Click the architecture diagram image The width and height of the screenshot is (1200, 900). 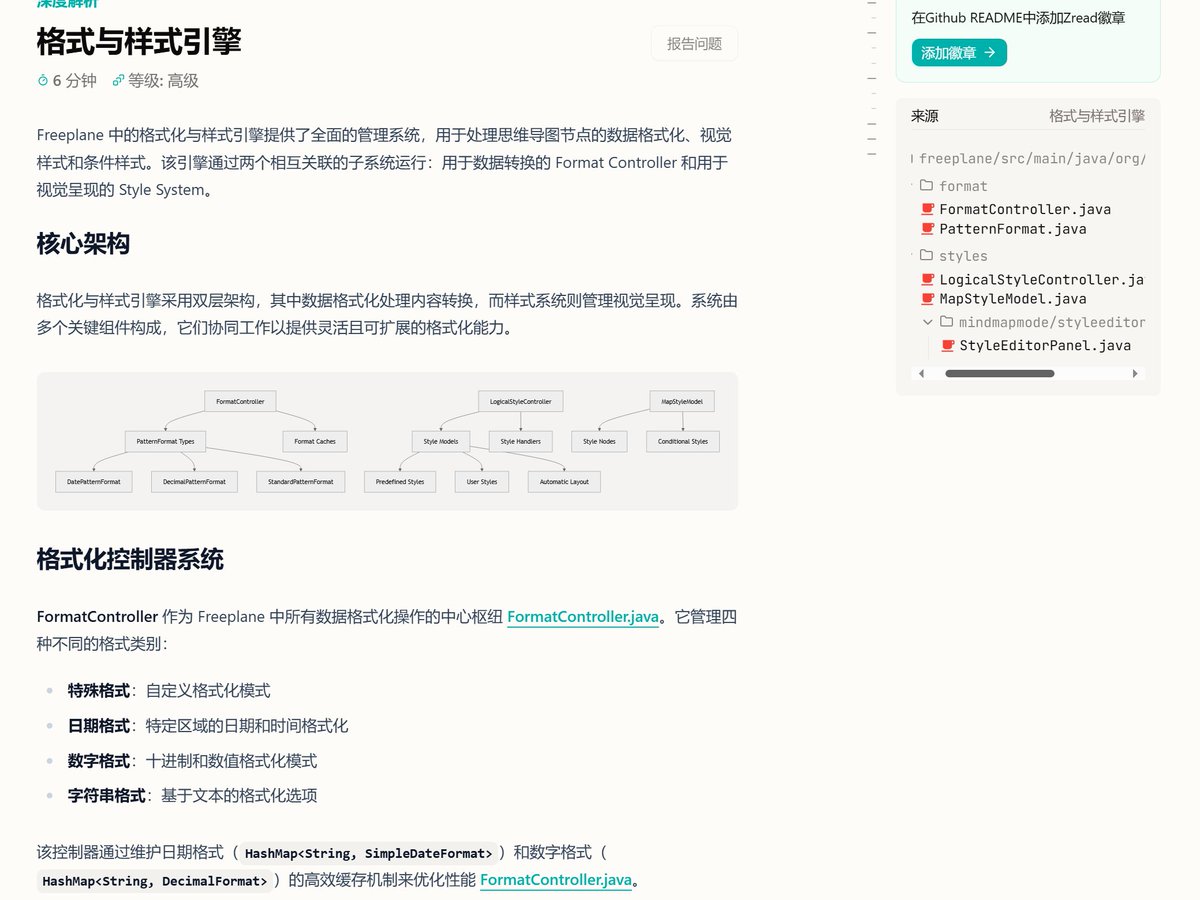387,441
